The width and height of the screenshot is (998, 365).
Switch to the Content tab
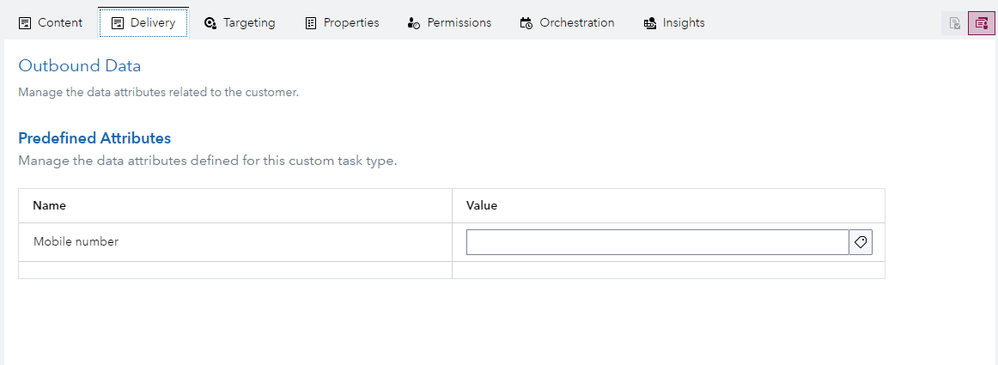point(51,23)
